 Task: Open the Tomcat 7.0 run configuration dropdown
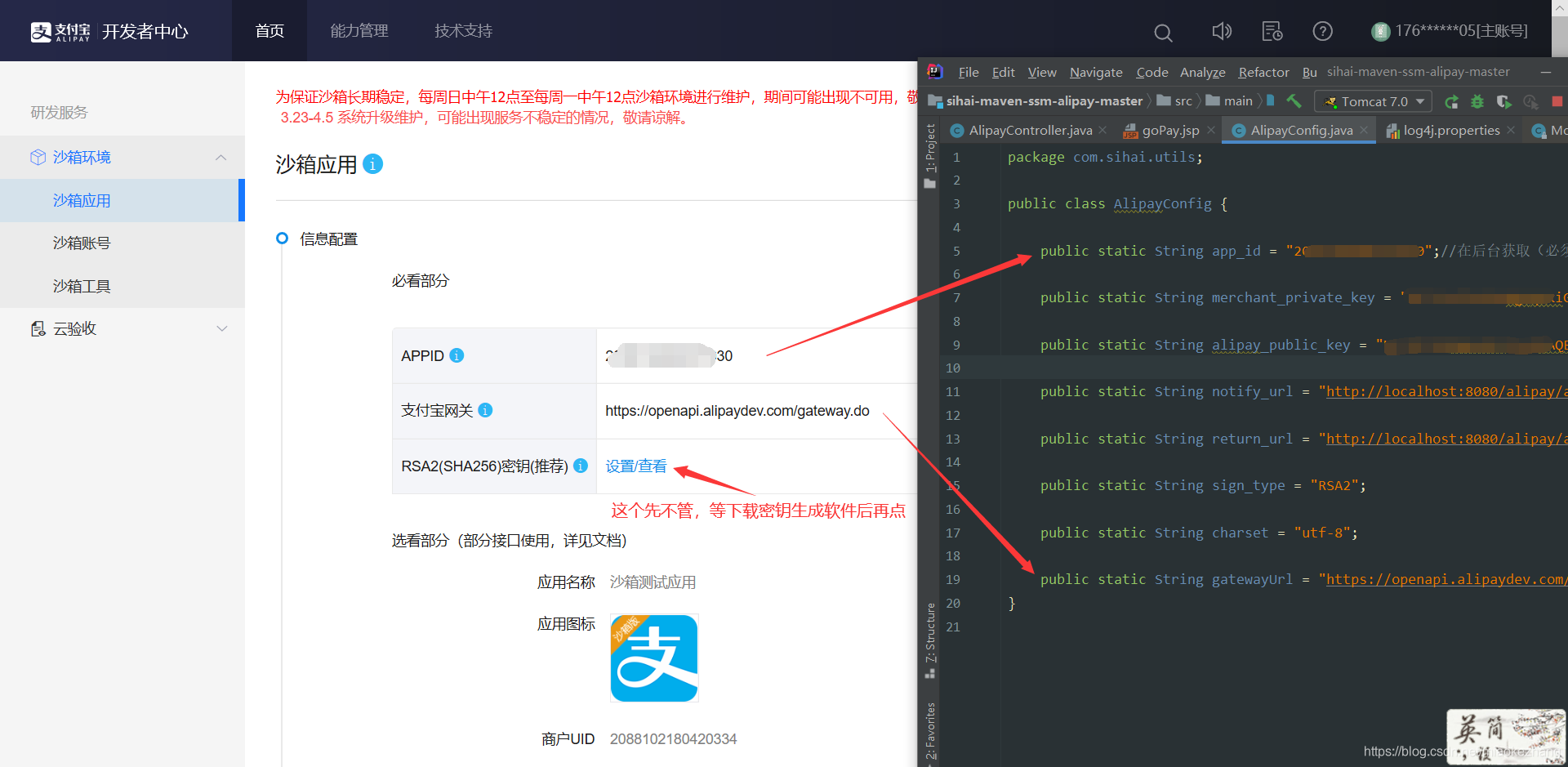pyautogui.click(x=1374, y=101)
